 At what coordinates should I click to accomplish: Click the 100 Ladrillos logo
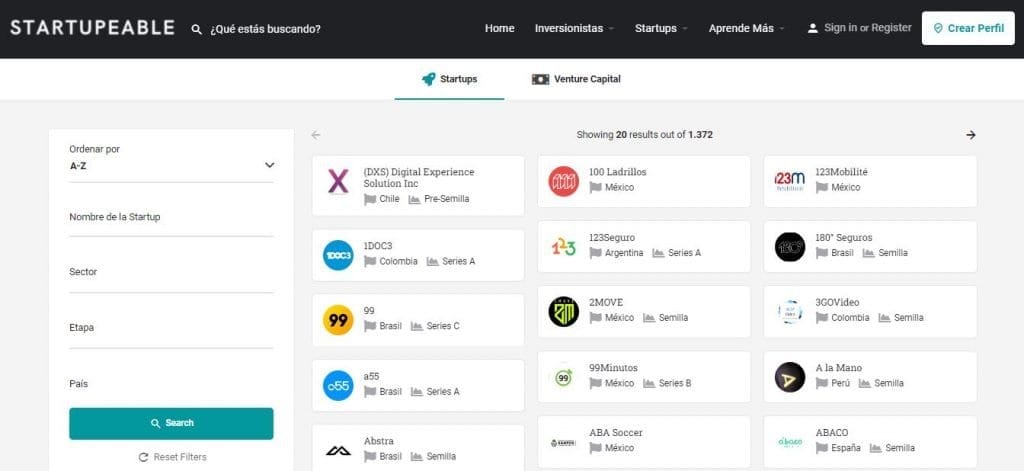tap(563, 181)
